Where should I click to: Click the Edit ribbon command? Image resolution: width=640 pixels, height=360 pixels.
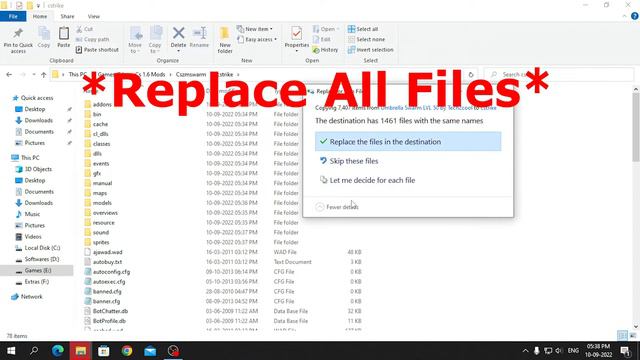tap(322, 39)
